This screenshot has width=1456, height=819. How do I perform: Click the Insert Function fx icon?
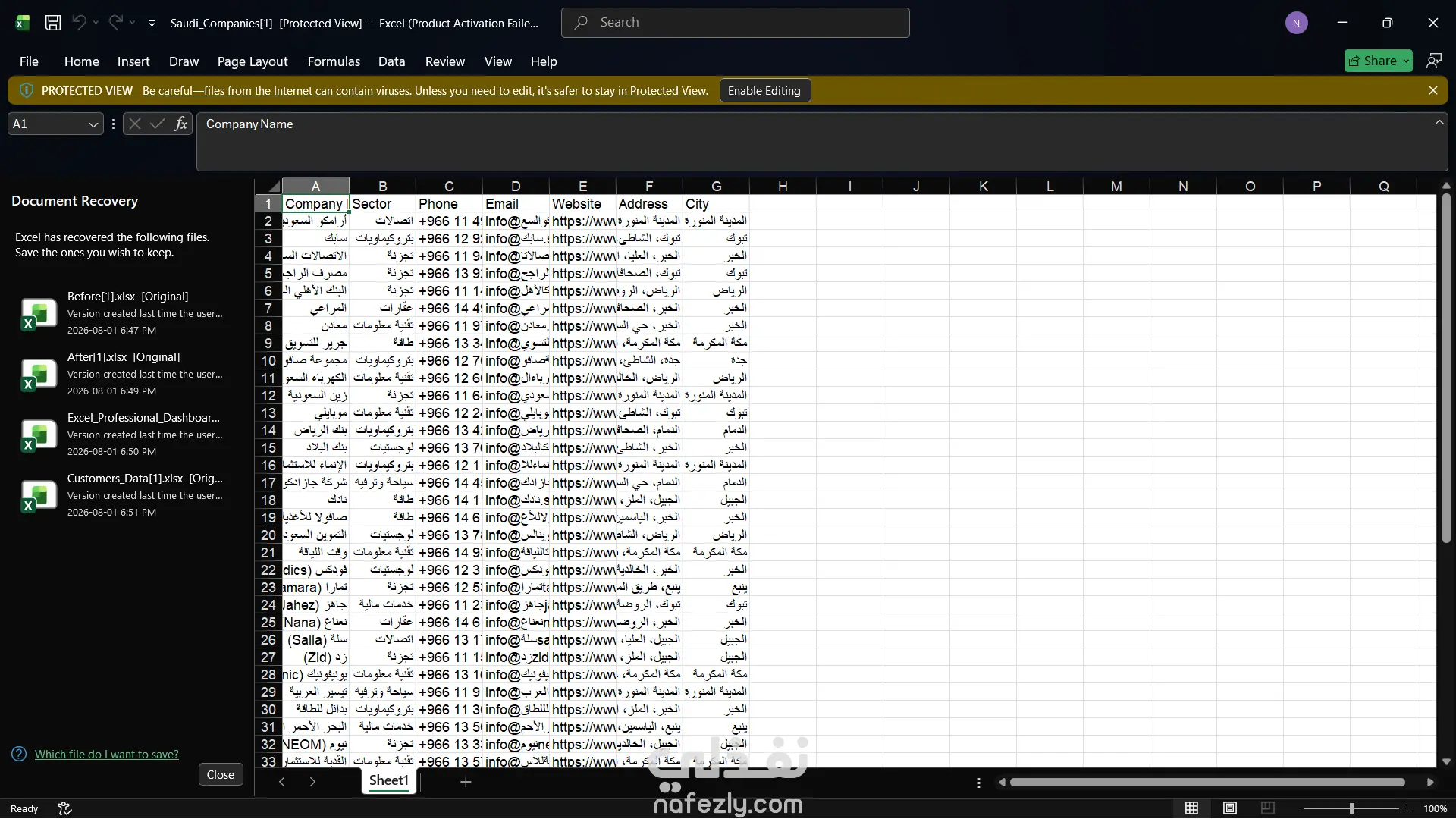pyautogui.click(x=180, y=124)
